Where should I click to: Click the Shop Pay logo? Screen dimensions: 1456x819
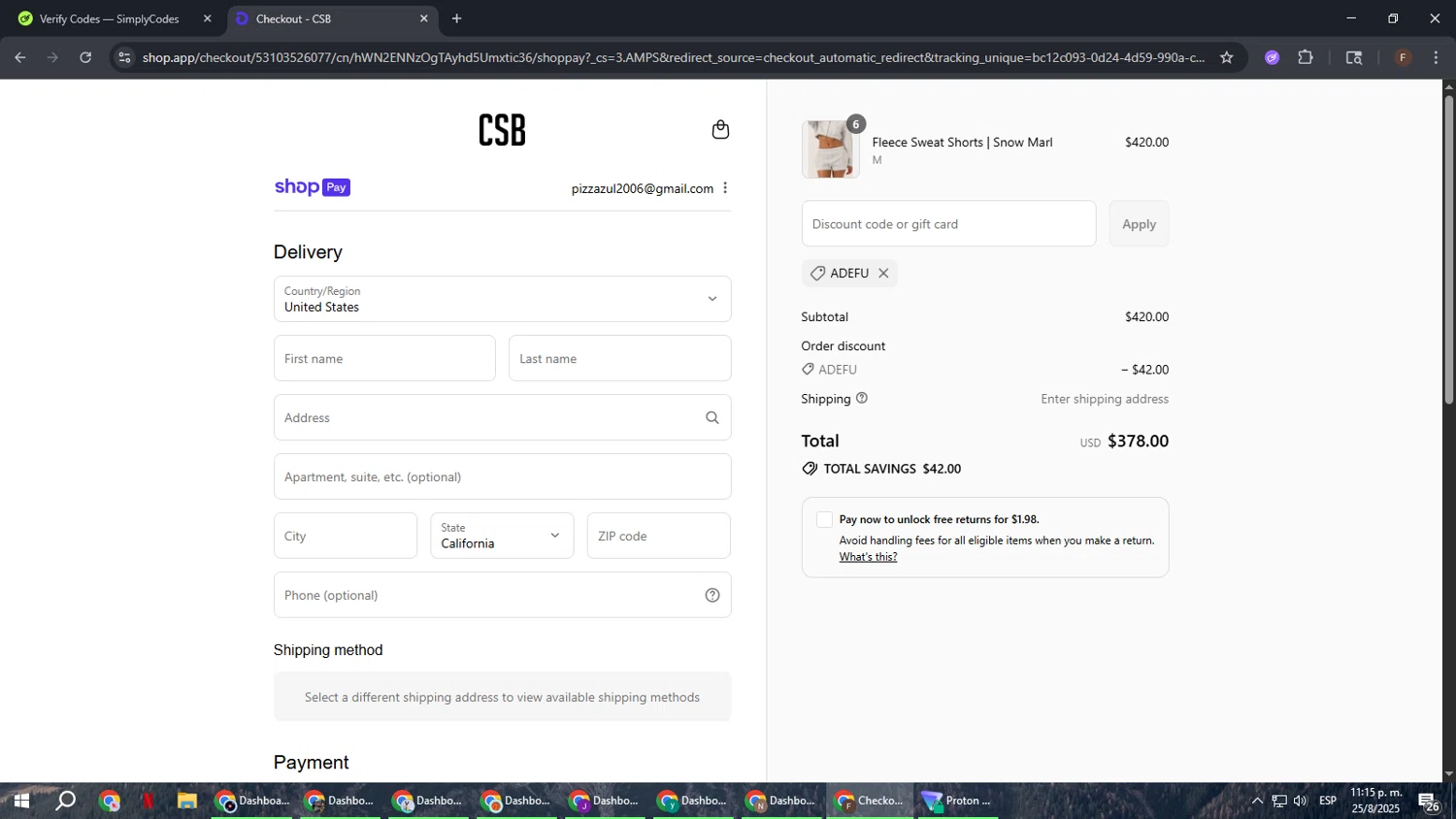coord(312,187)
